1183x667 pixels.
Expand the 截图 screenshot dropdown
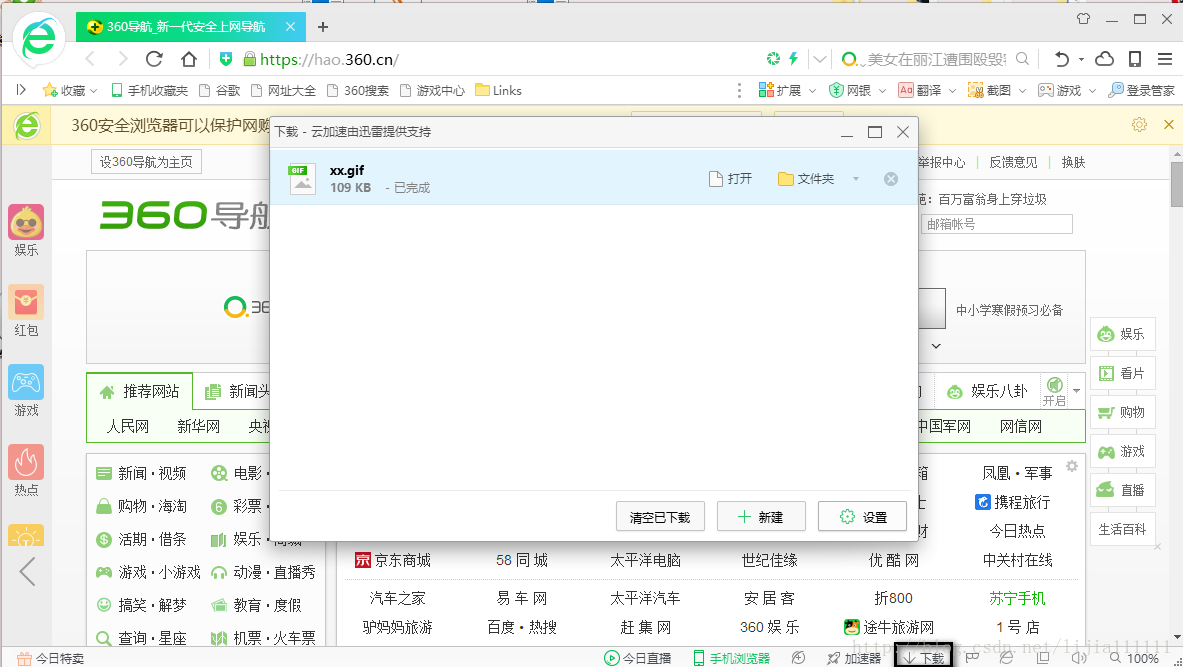point(1022,91)
